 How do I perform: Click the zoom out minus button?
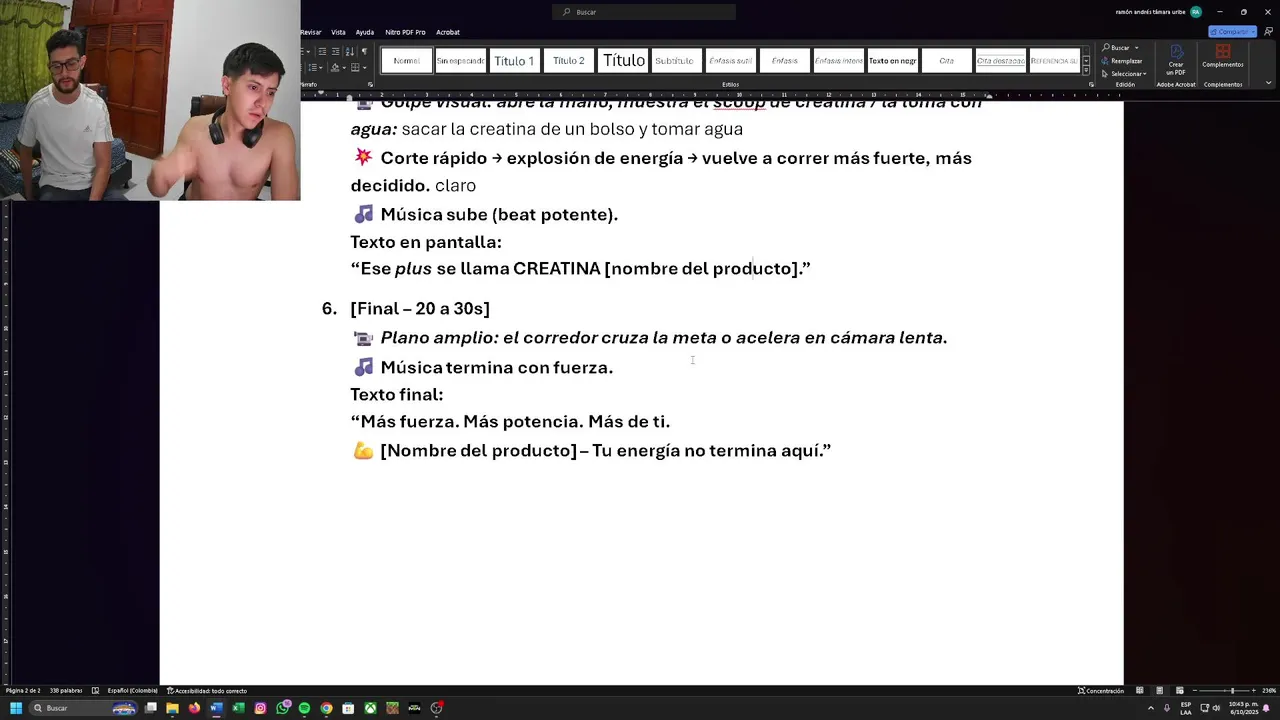click(x=1195, y=691)
